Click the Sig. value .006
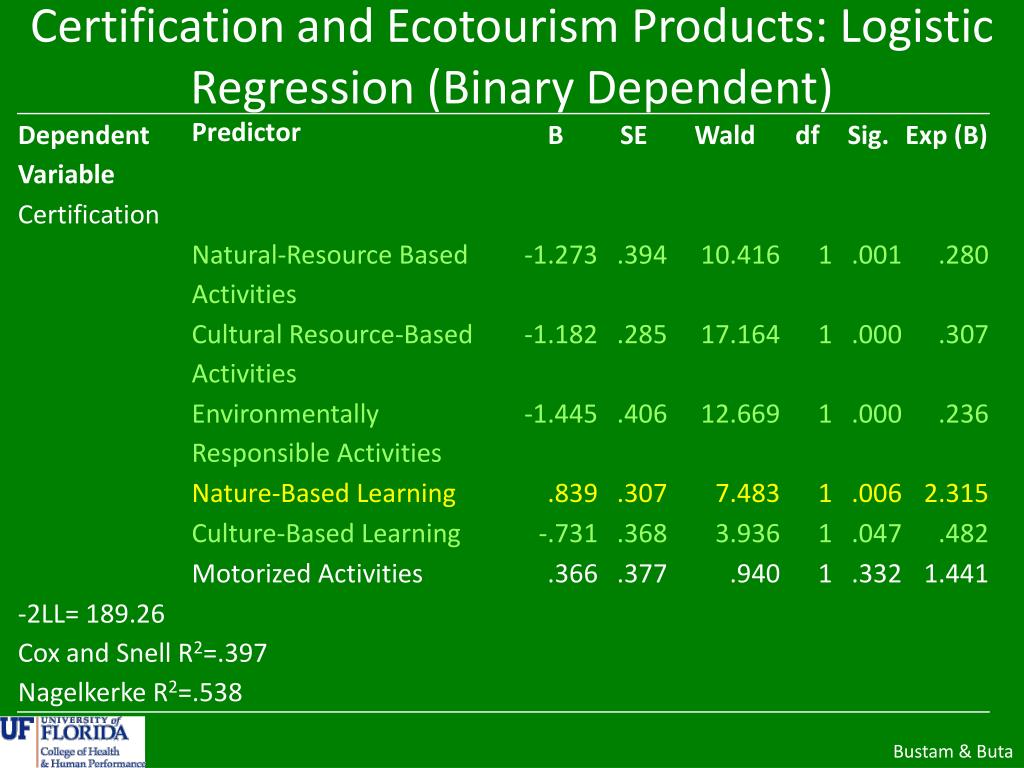This screenshot has width=1024, height=768. pos(876,494)
